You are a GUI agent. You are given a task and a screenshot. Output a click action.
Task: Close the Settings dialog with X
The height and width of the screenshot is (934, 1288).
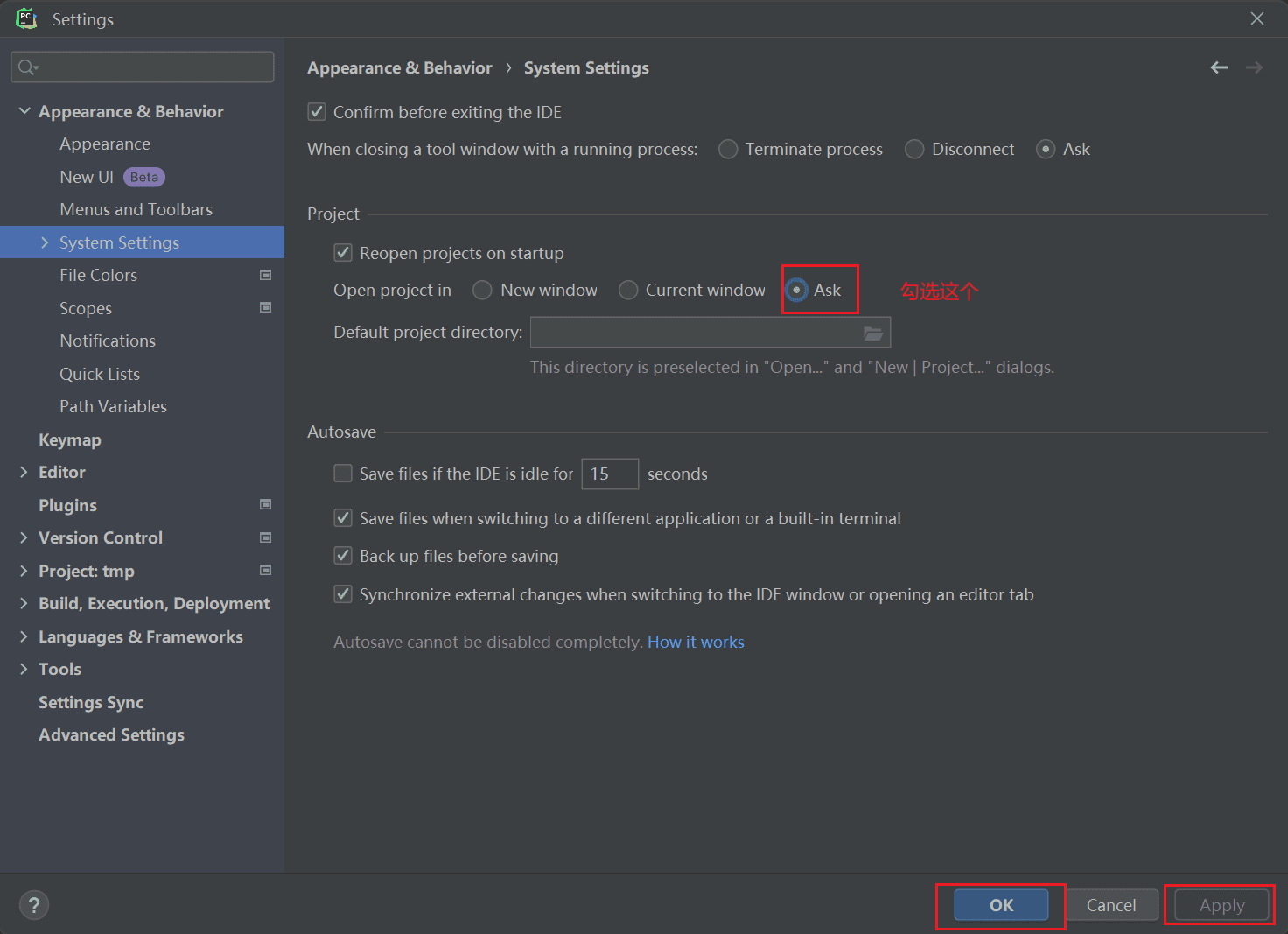(x=1257, y=18)
